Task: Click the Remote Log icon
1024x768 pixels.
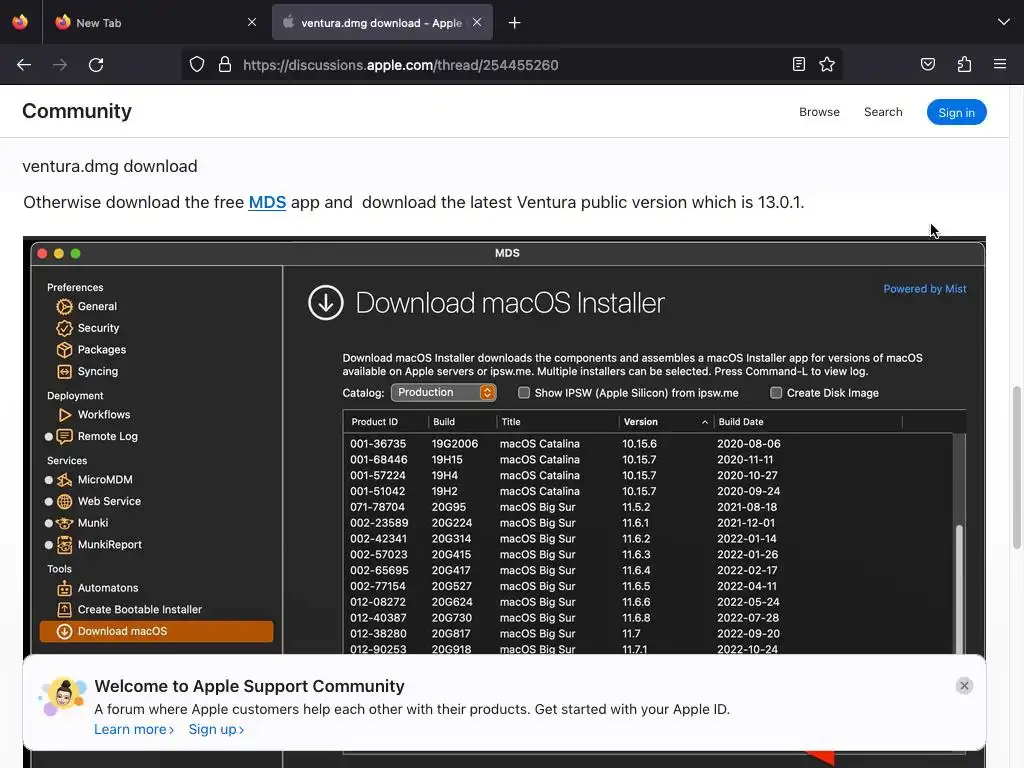Action: tap(64, 436)
